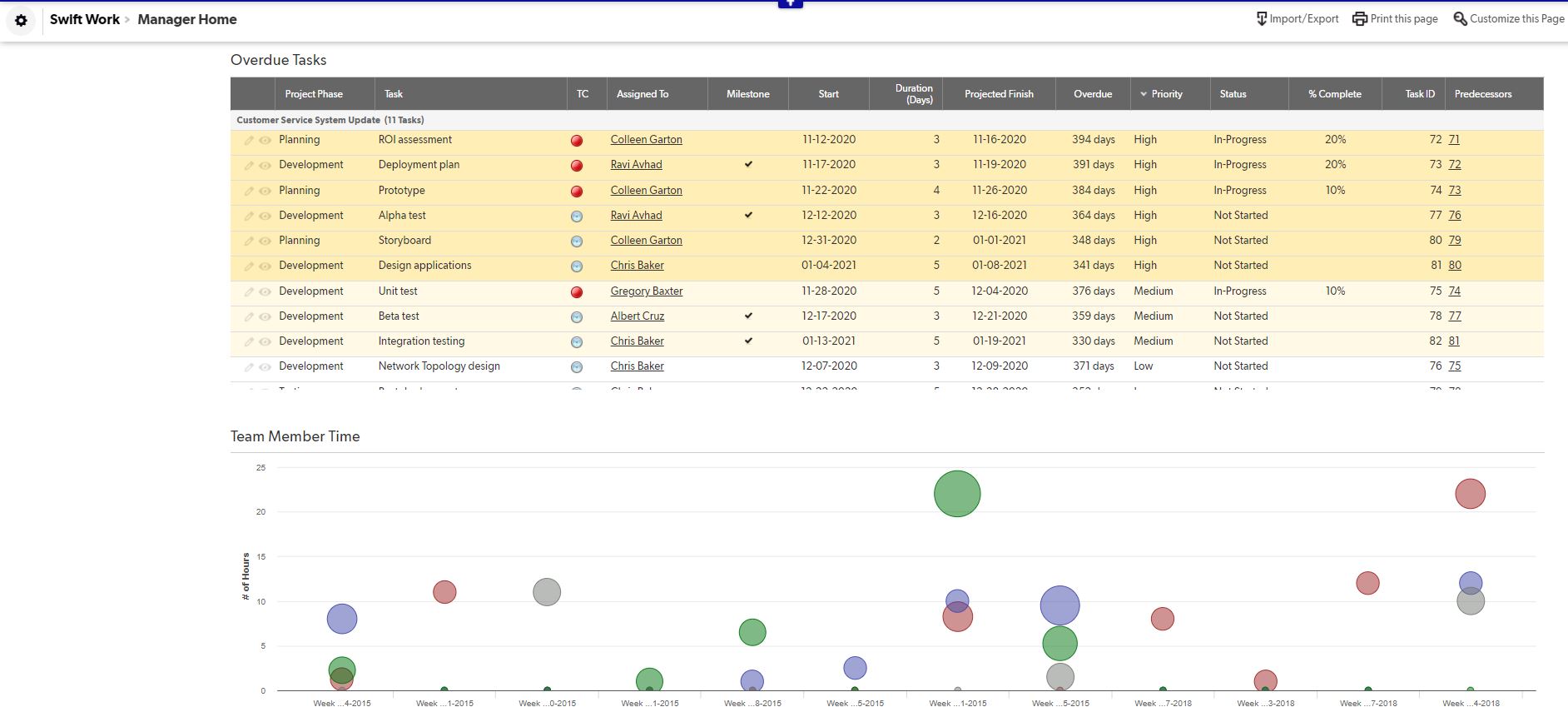Click red TC status ball for ROI assessment

(577, 141)
